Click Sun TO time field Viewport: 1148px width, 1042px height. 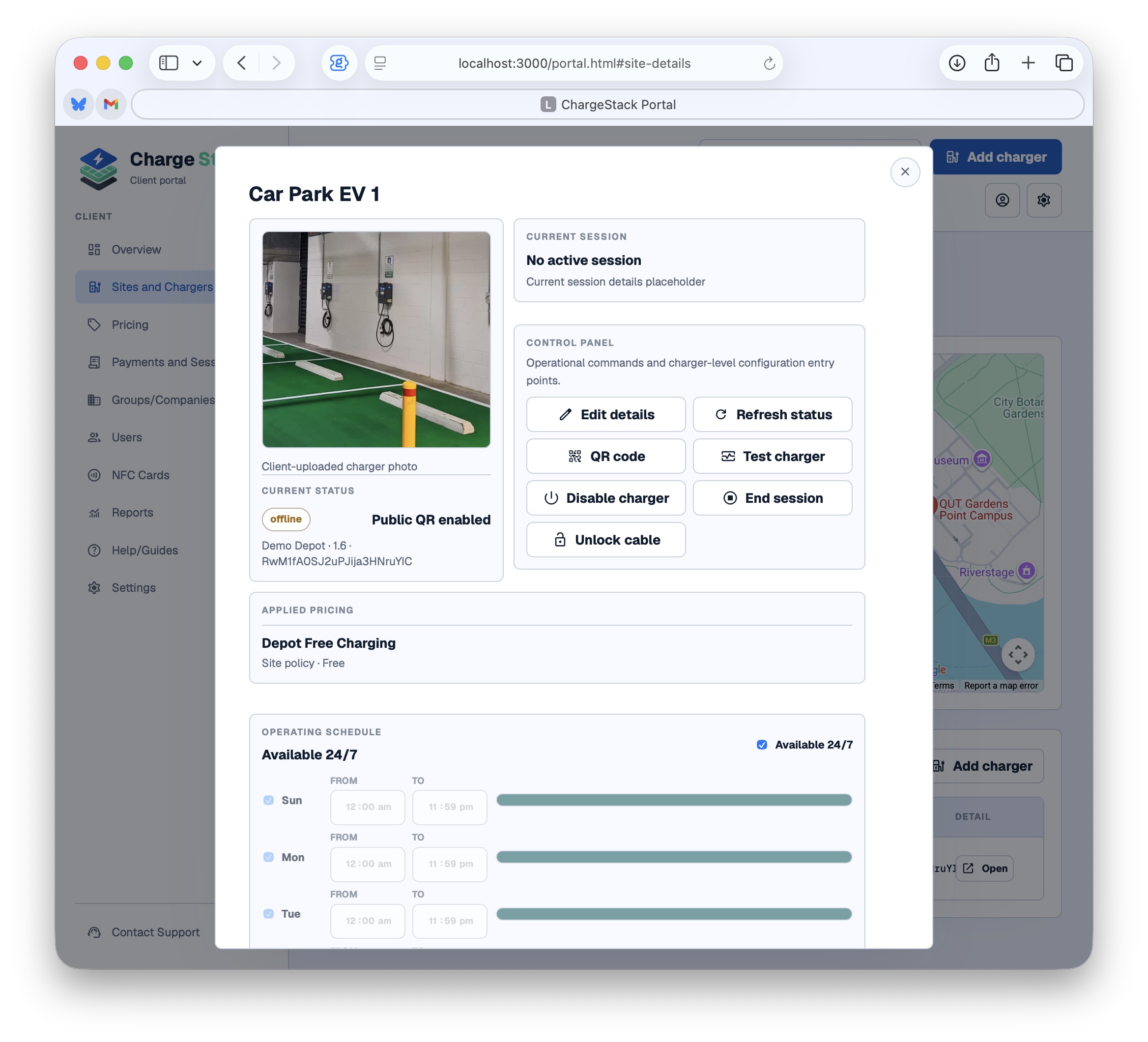point(450,807)
